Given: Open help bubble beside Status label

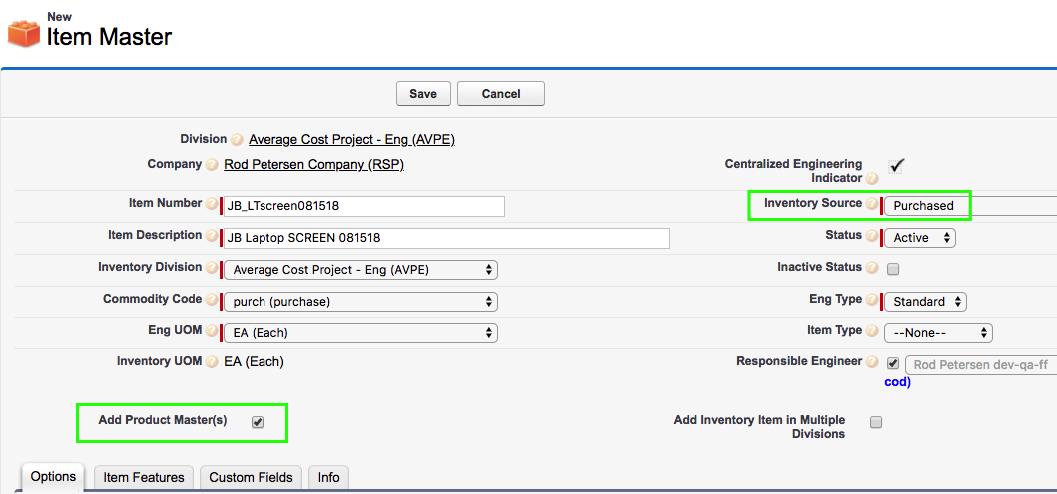Looking at the screenshot, I should point(872,237).
